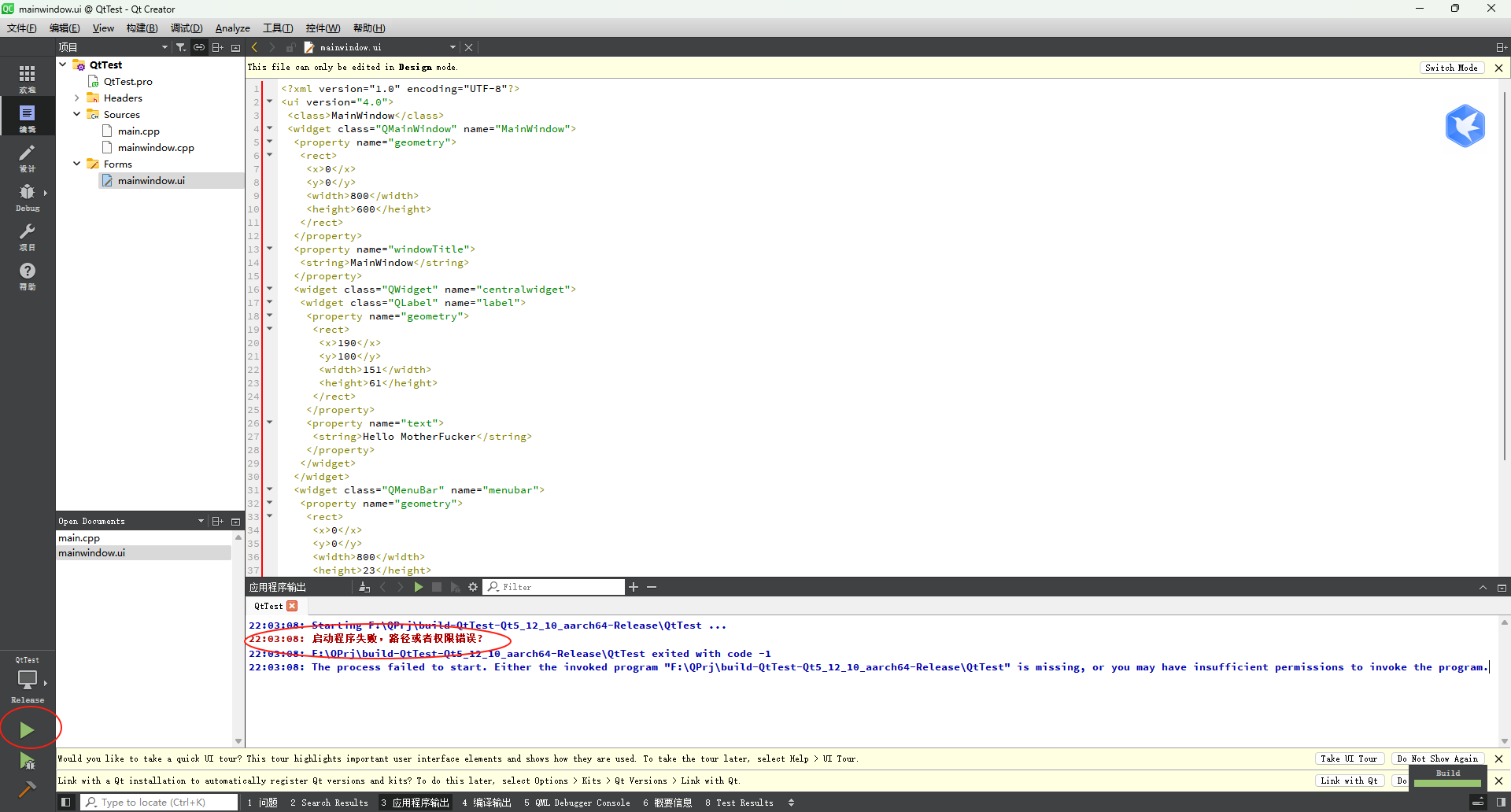
Task: Click Do Not Show Again button
Action: point(1437,758)
